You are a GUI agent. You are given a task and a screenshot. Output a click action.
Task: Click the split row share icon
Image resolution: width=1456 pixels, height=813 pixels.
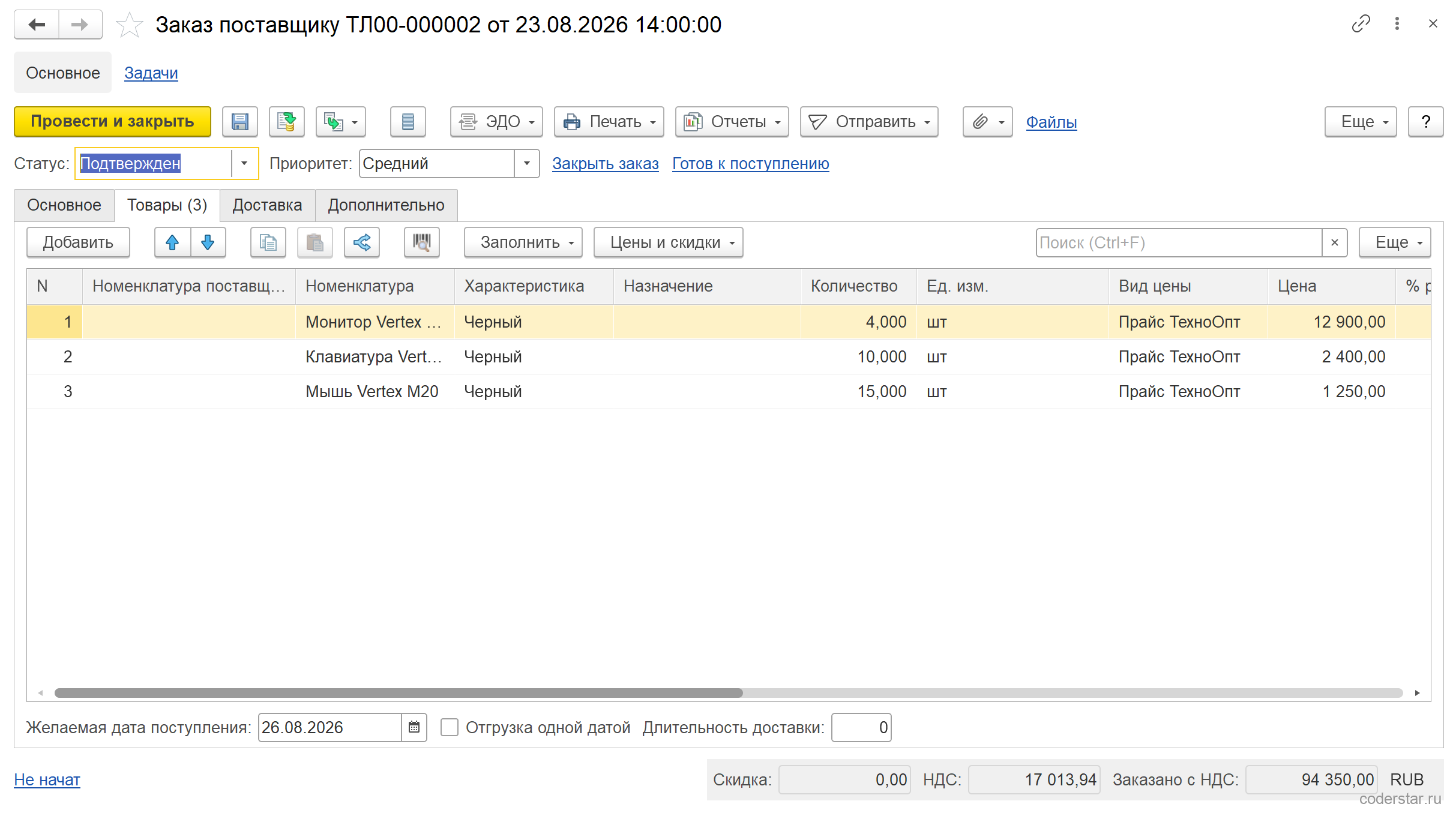pos(362,242)
